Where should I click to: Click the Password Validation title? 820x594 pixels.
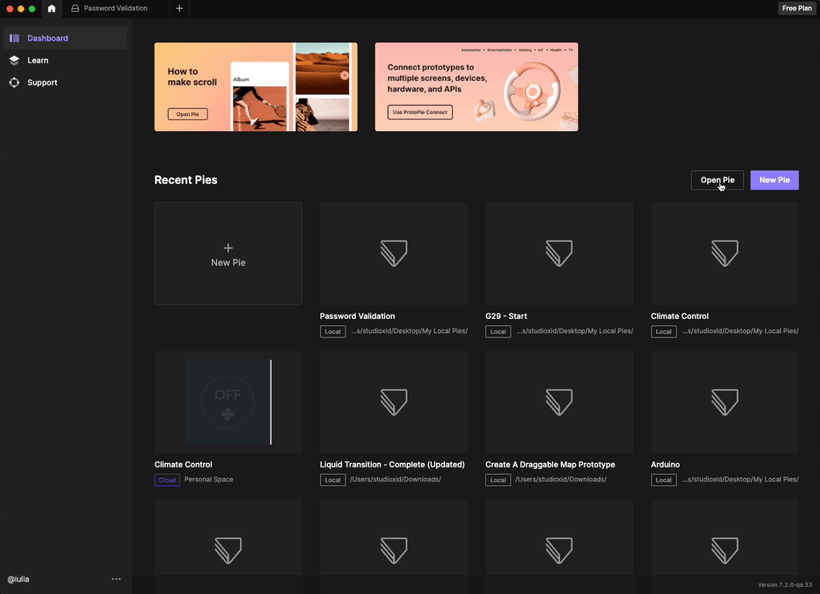tap(357, 316)
